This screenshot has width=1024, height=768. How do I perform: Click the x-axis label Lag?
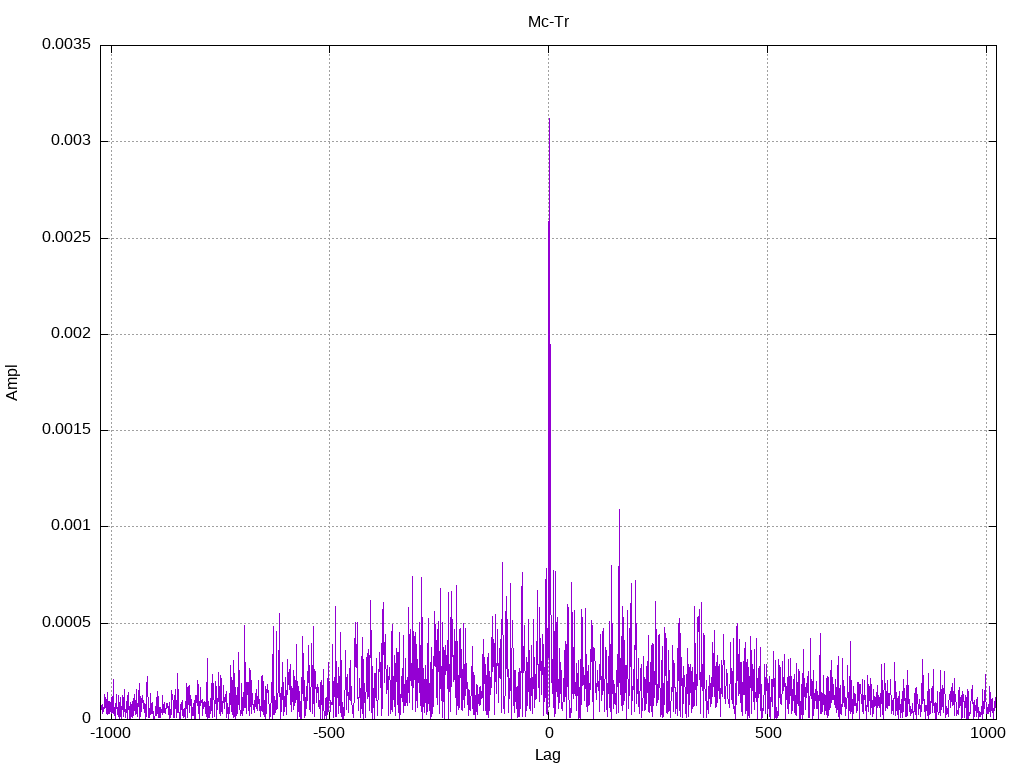pos(547,755)
